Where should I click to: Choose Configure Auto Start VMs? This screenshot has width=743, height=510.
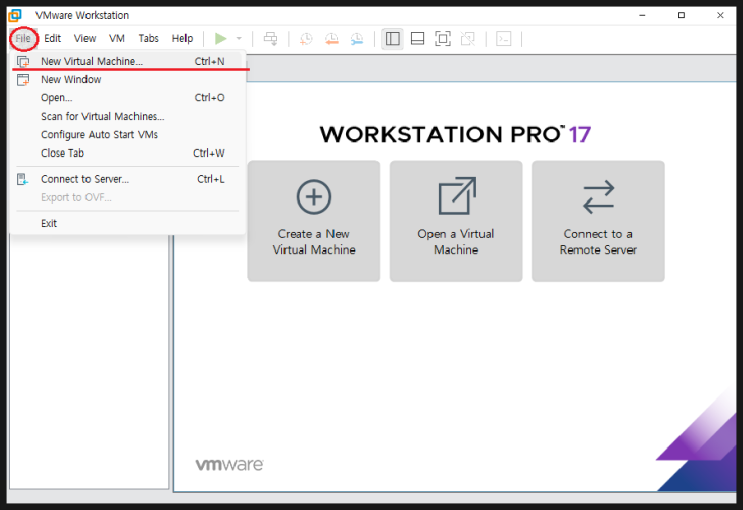(127, 135)
